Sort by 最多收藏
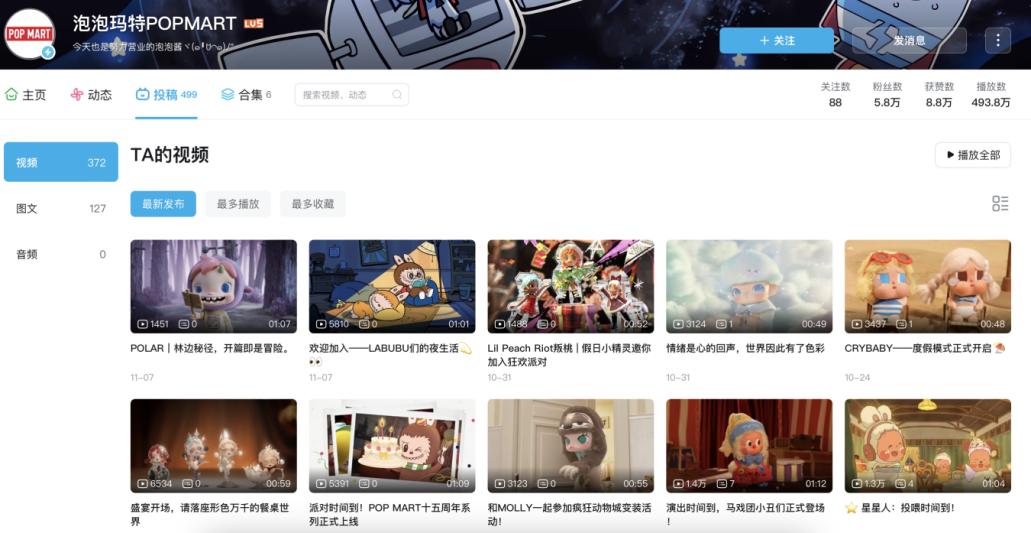Image resolution: width=1031 pixels, height=533 pixels. [313, 204]
